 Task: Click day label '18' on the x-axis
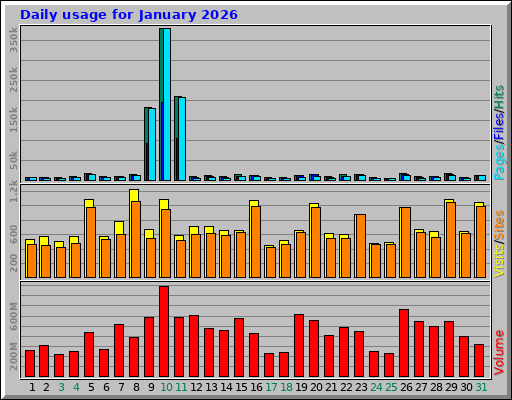286,387
